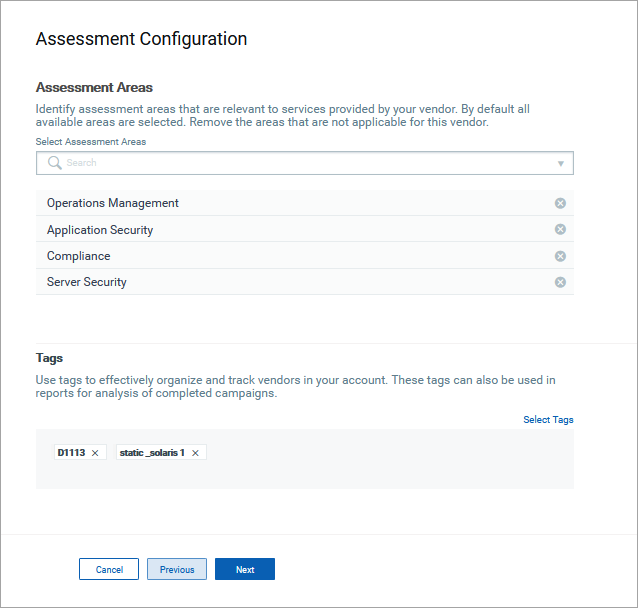Screen dimensions: 638x608
Task: Proceed with the Next button
Action: 245,569
